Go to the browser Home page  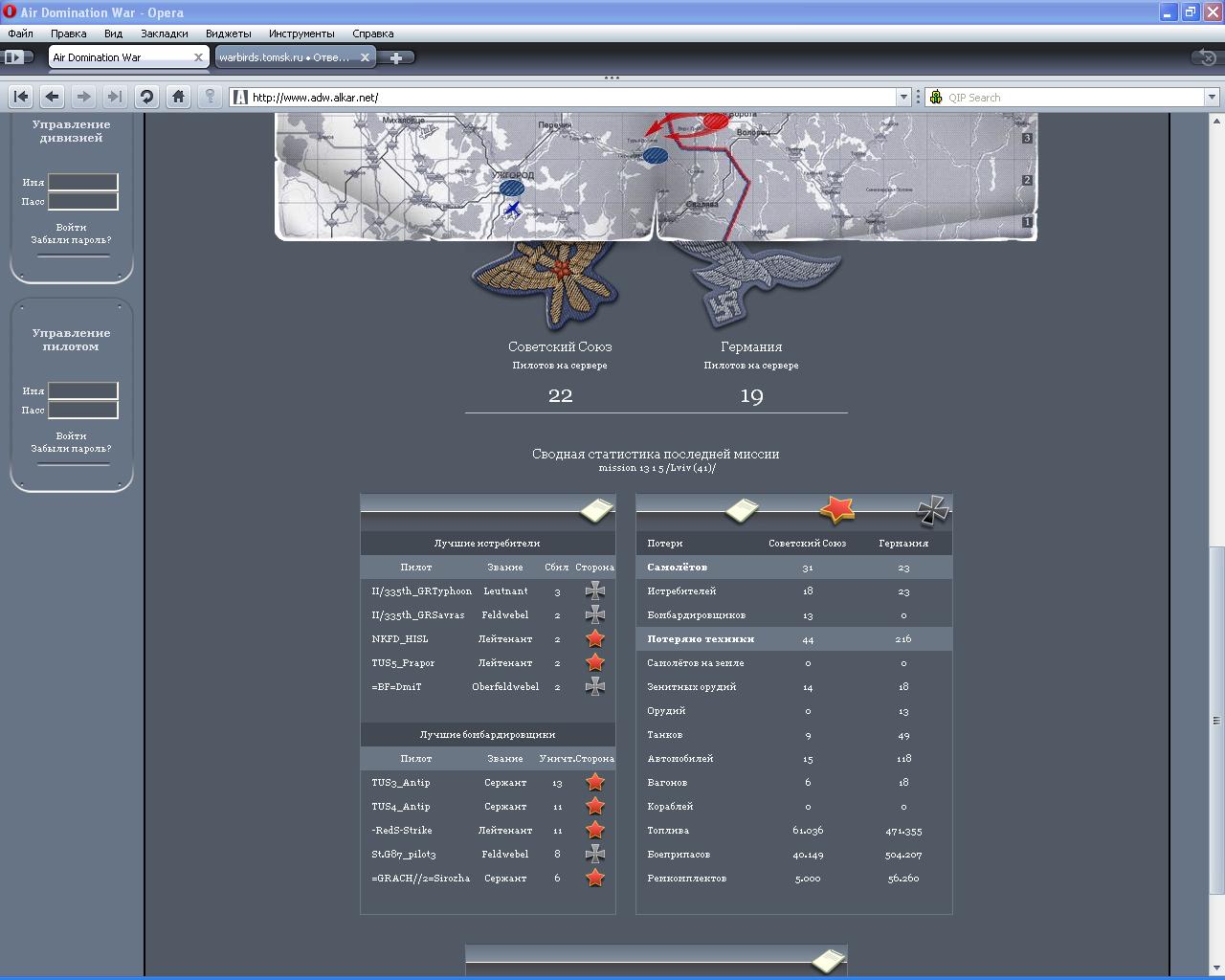click(178, 97)
